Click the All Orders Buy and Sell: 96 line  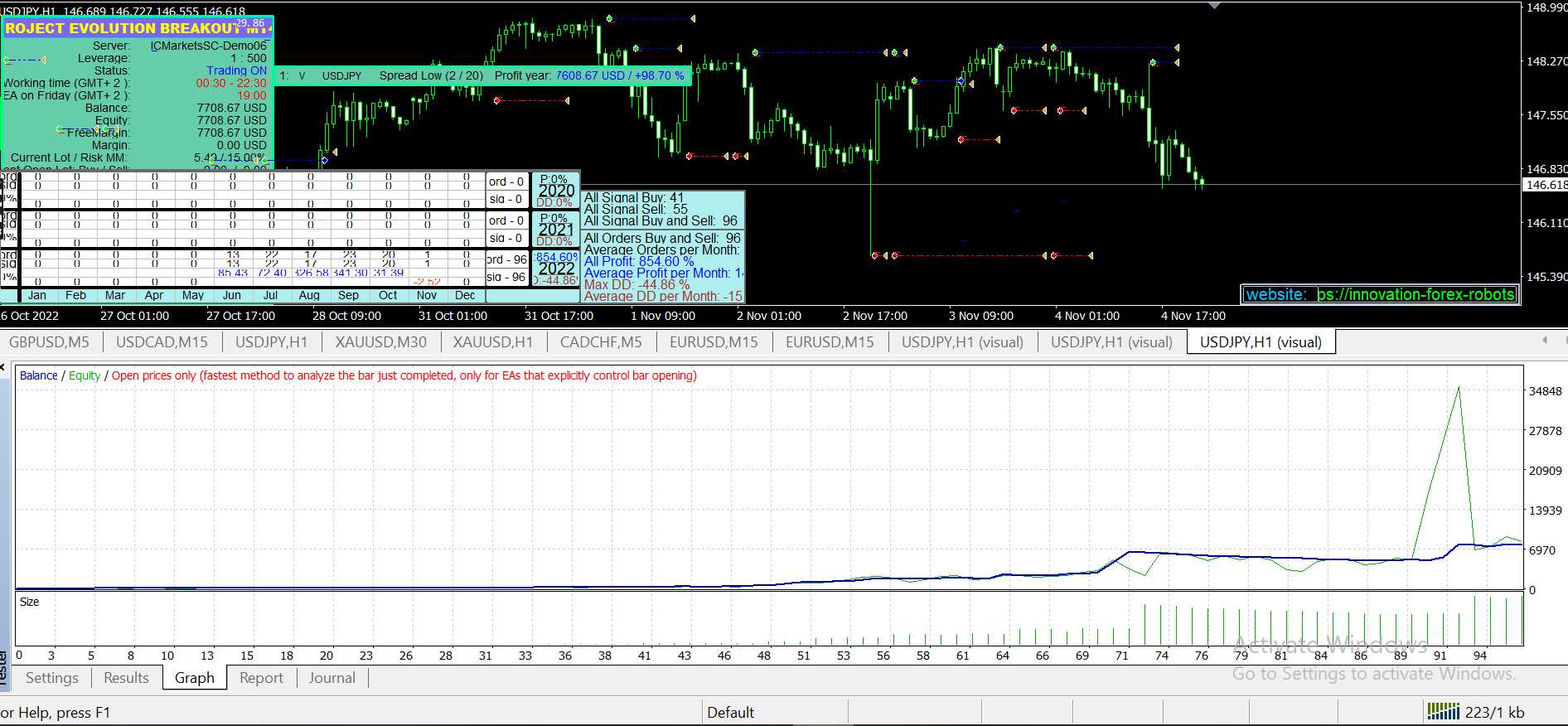(x=662, y=238)
